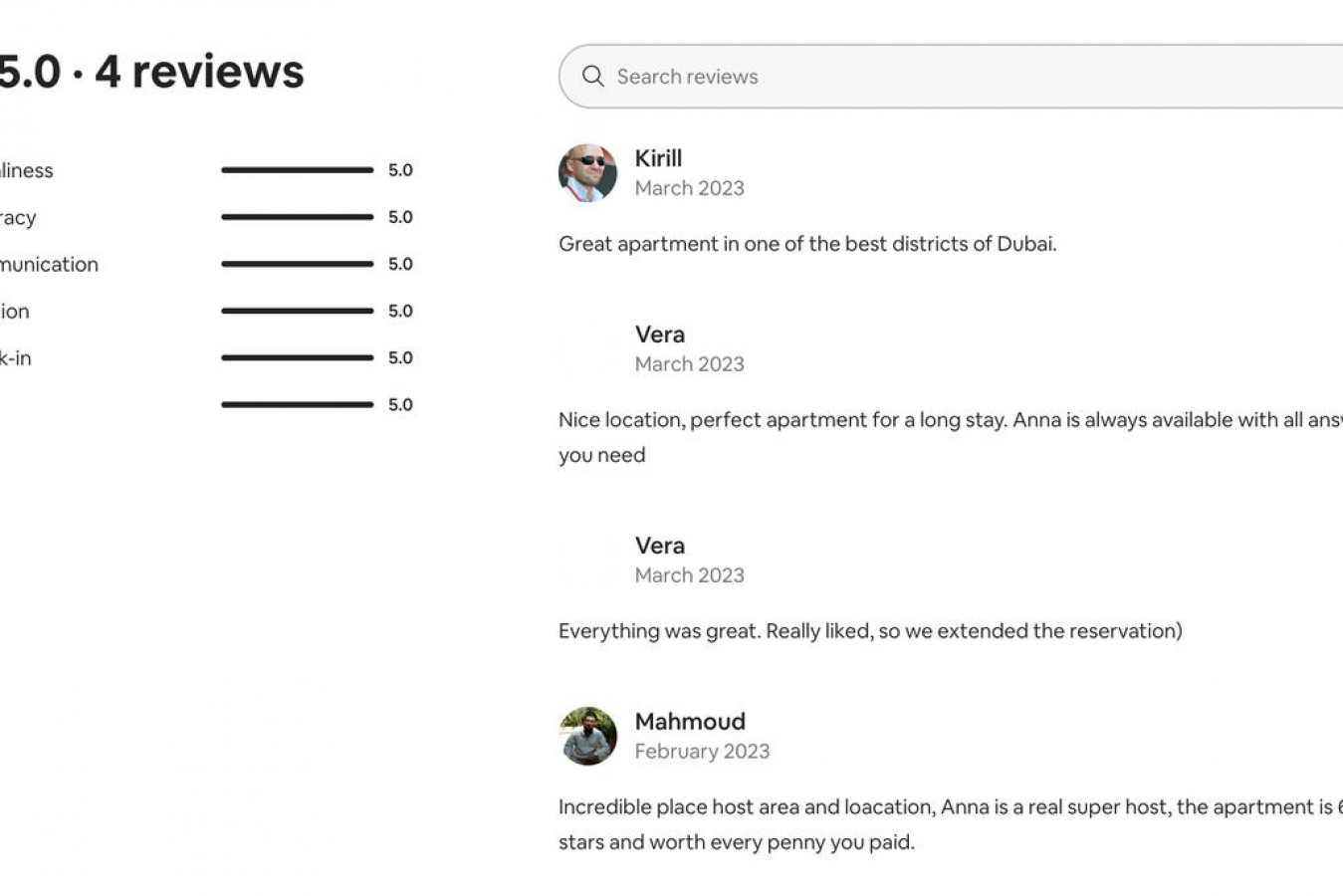Viewport: 1343px width, 896px height.
Task: Click the Cleanliness rating bar
Action: (297, 170)
